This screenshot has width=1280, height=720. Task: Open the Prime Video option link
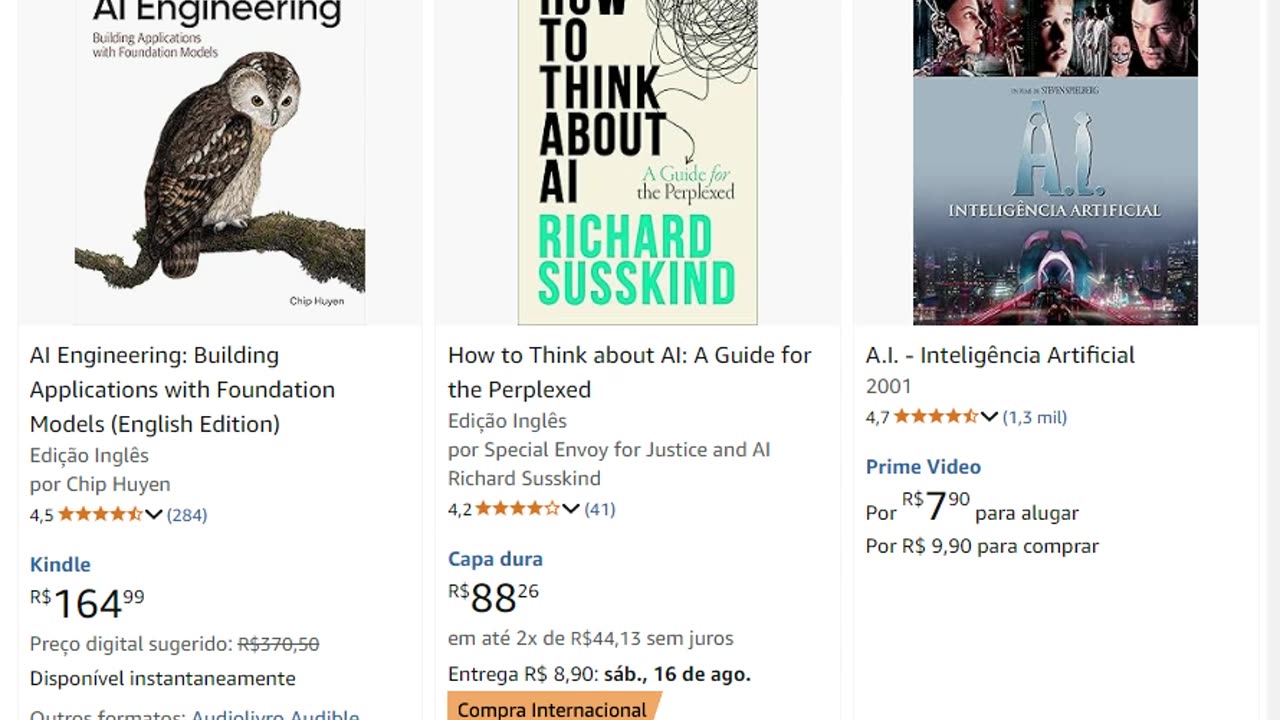[x=923, y=467]
